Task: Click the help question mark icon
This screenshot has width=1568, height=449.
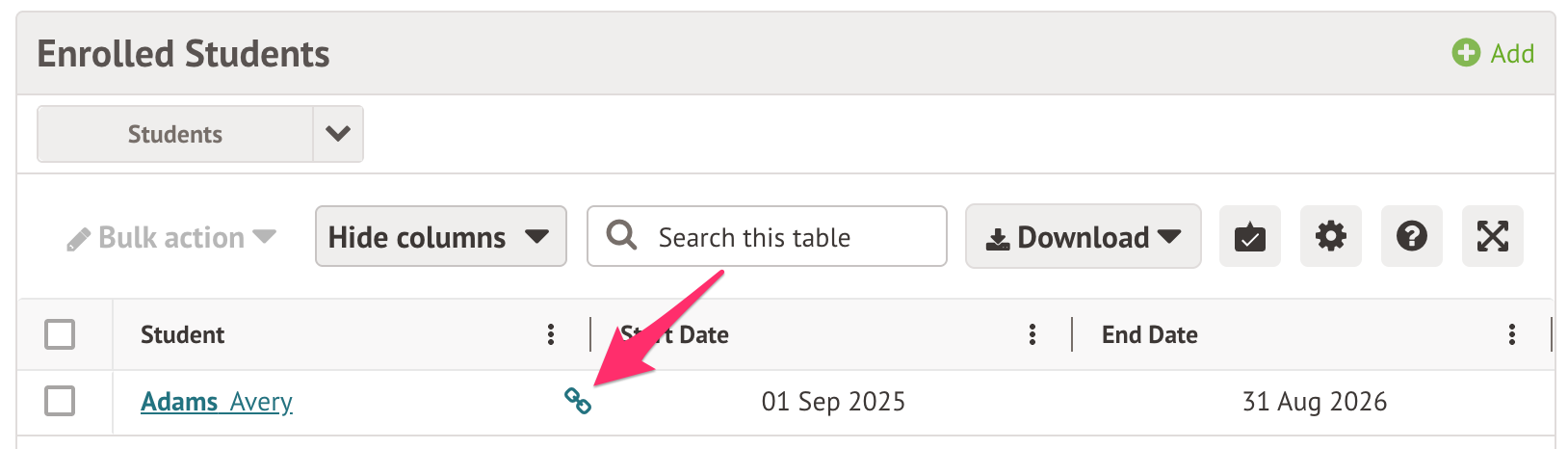Action: (x=1411, y=237)
